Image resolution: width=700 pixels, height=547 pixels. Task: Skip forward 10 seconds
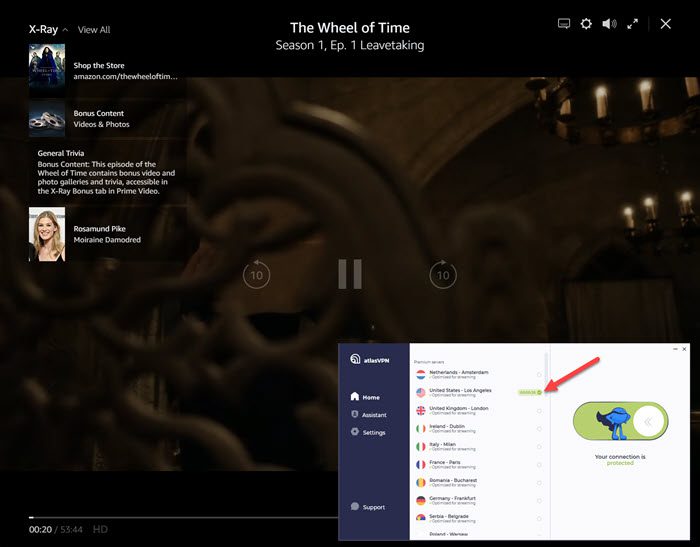coord(443,274)
